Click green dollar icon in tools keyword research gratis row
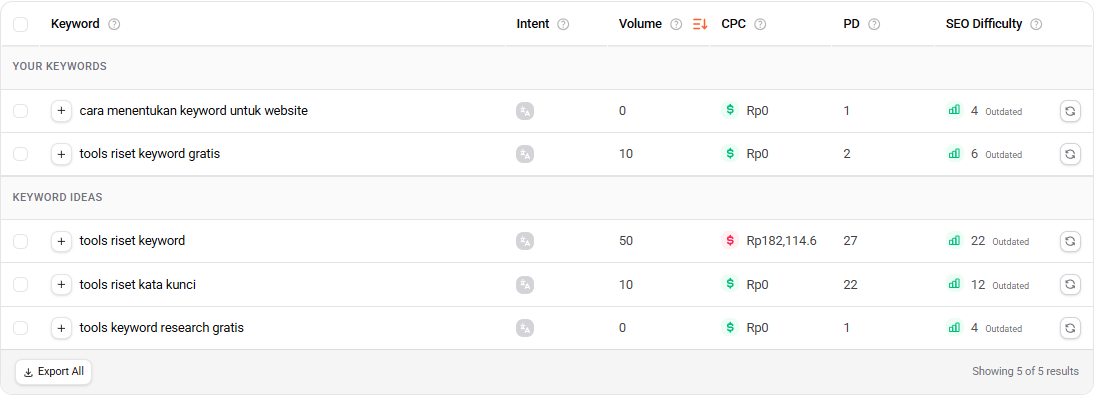Viewport: 1094px width, 395px height. [x=730, y=327]
